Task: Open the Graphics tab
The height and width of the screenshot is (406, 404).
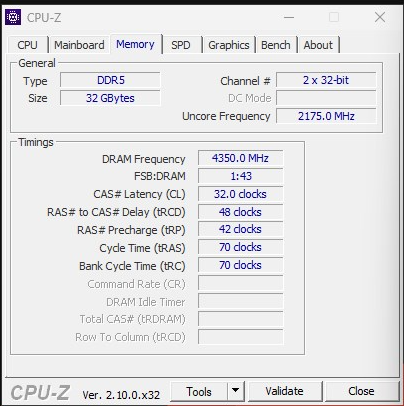Action: [x=229, y=45]
